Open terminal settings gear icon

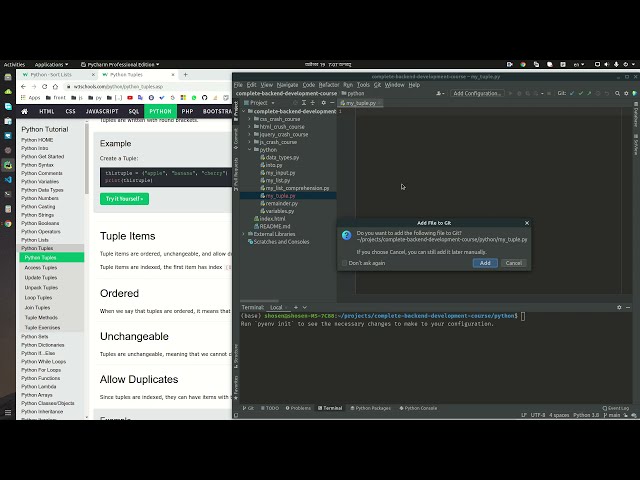(x=619, y=307)
